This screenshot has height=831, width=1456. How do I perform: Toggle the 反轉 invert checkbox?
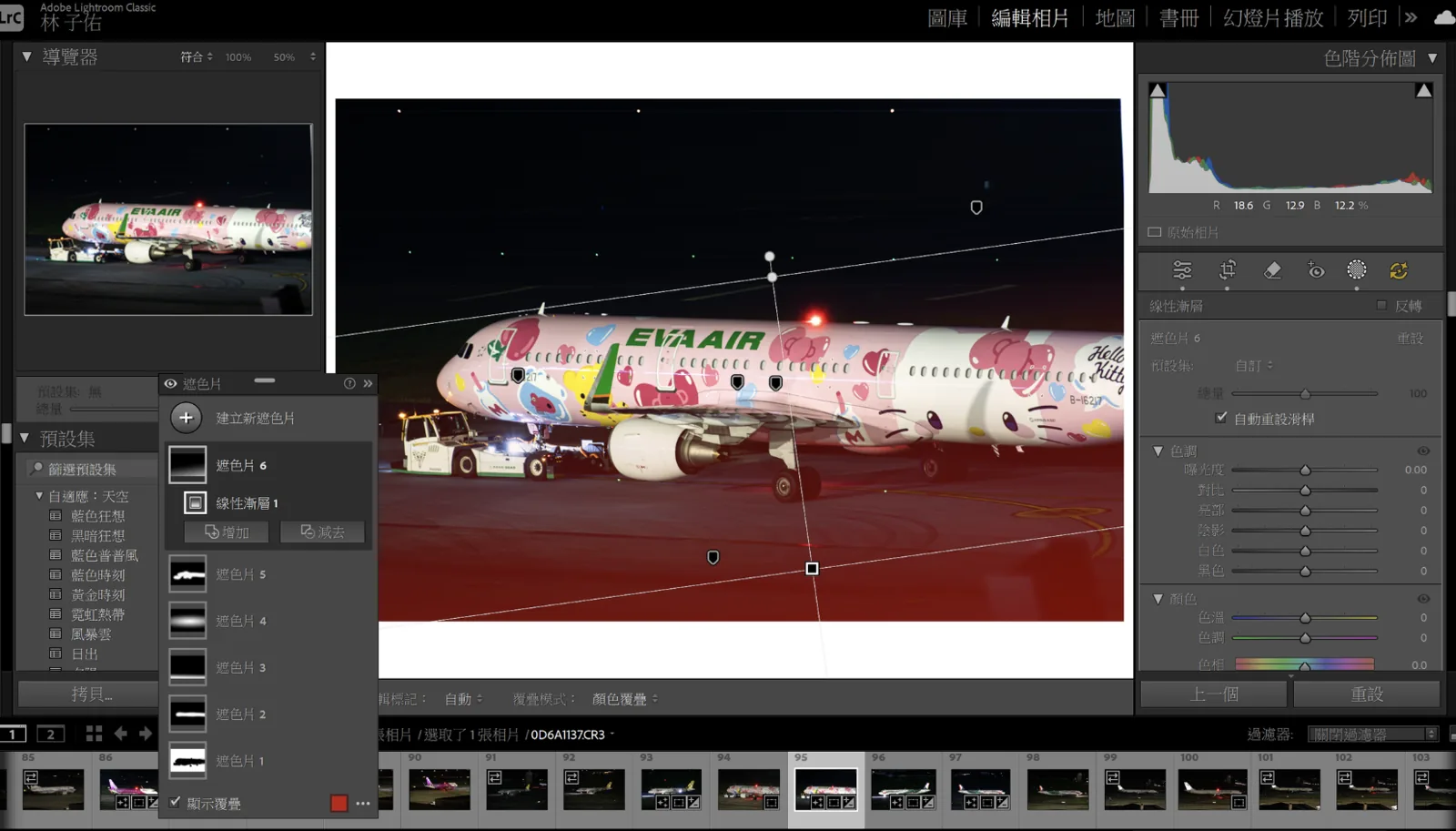coord(1381,306)
